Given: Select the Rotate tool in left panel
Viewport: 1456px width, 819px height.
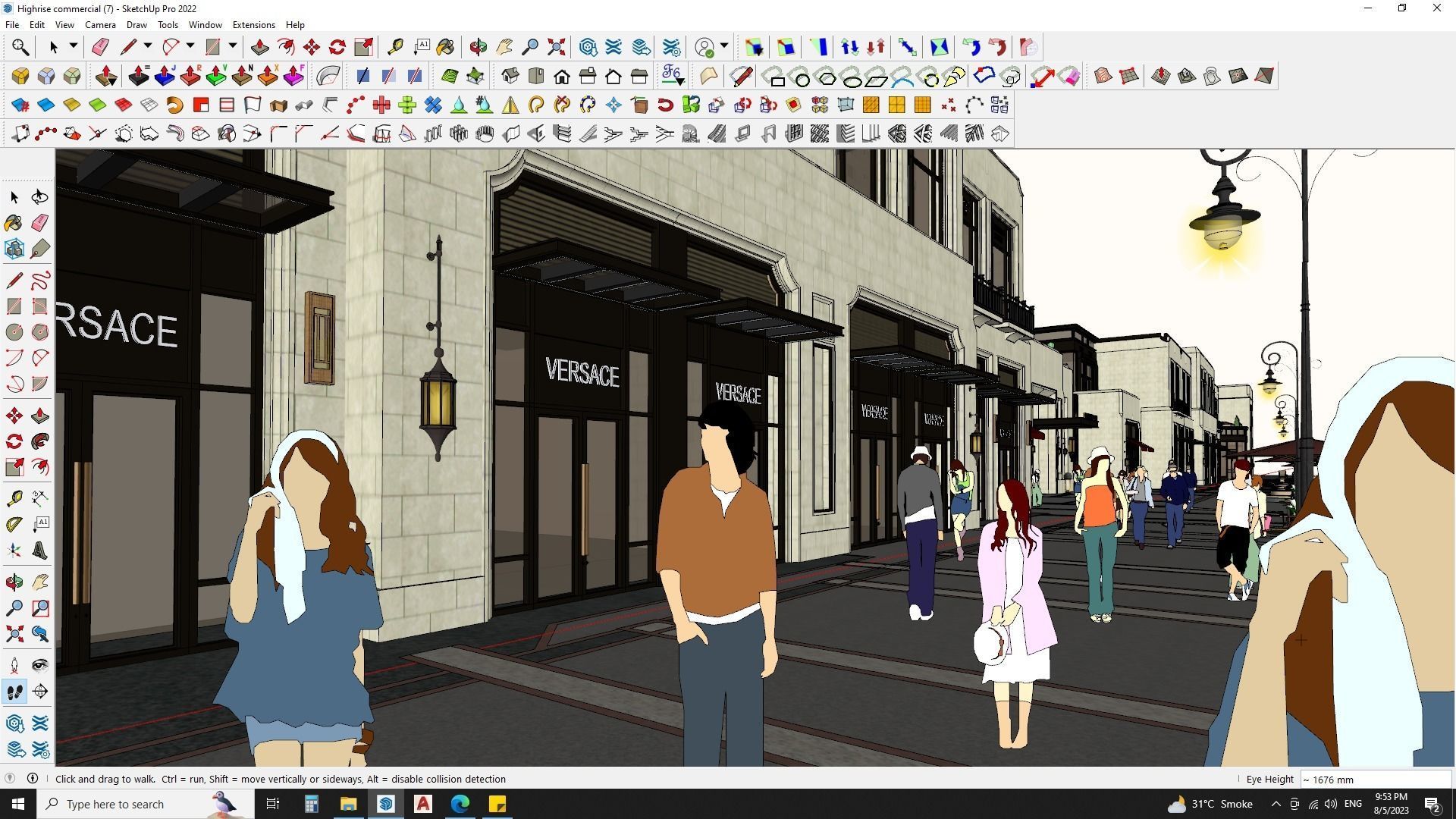Looking at the screenshot, I should (14, 441).
